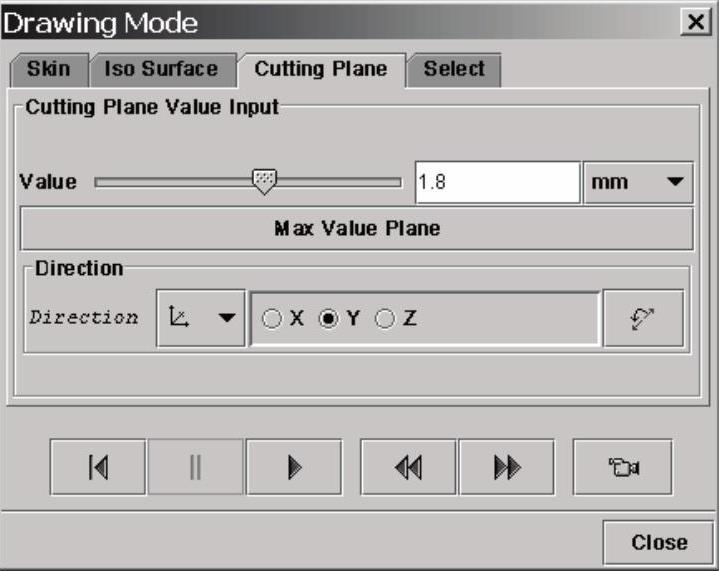Expand the coordinate system dropdown arrow
Screen dimensions: 719x571
pos(228,318)
